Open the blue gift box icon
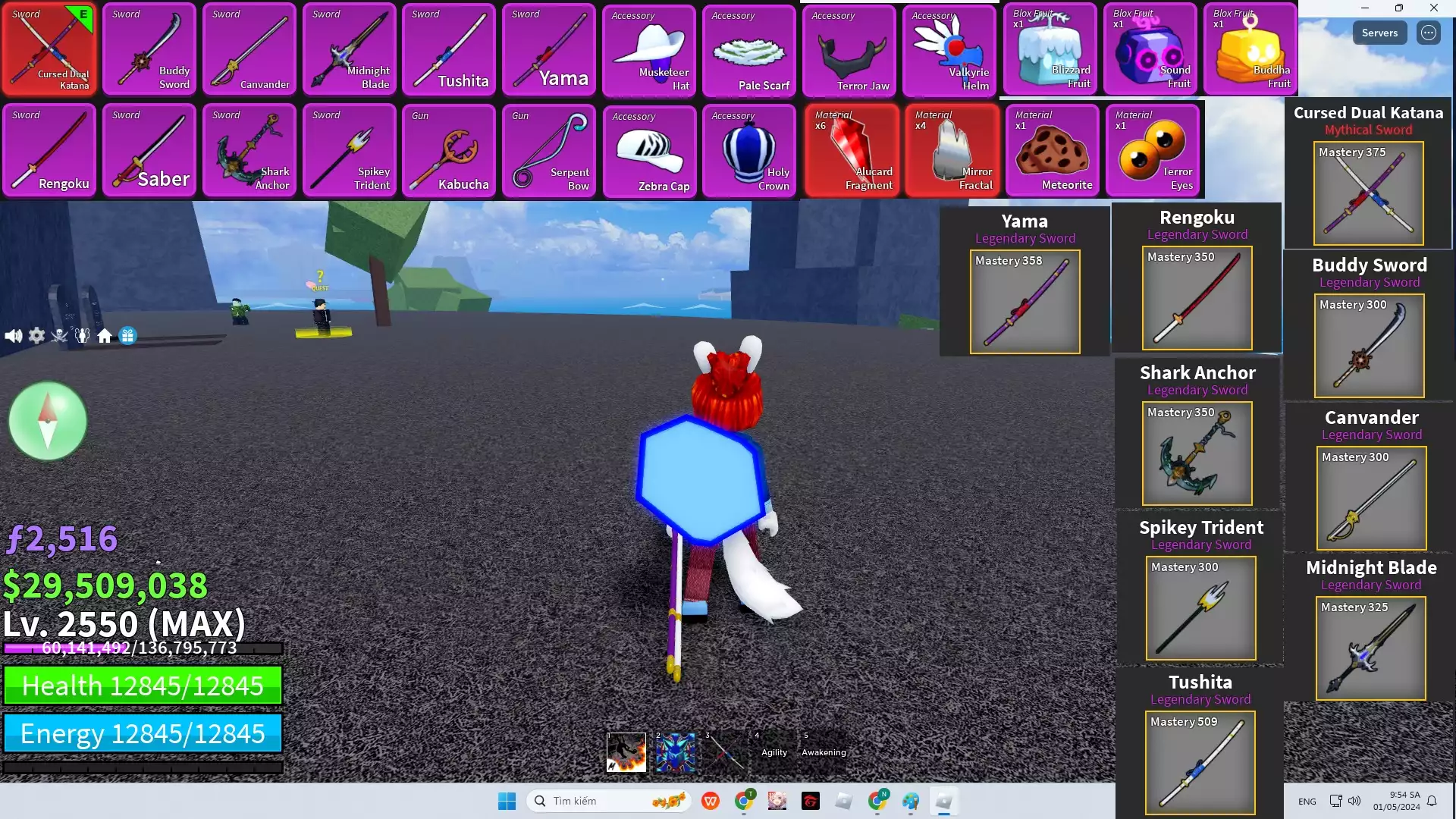 coord(127,336)
